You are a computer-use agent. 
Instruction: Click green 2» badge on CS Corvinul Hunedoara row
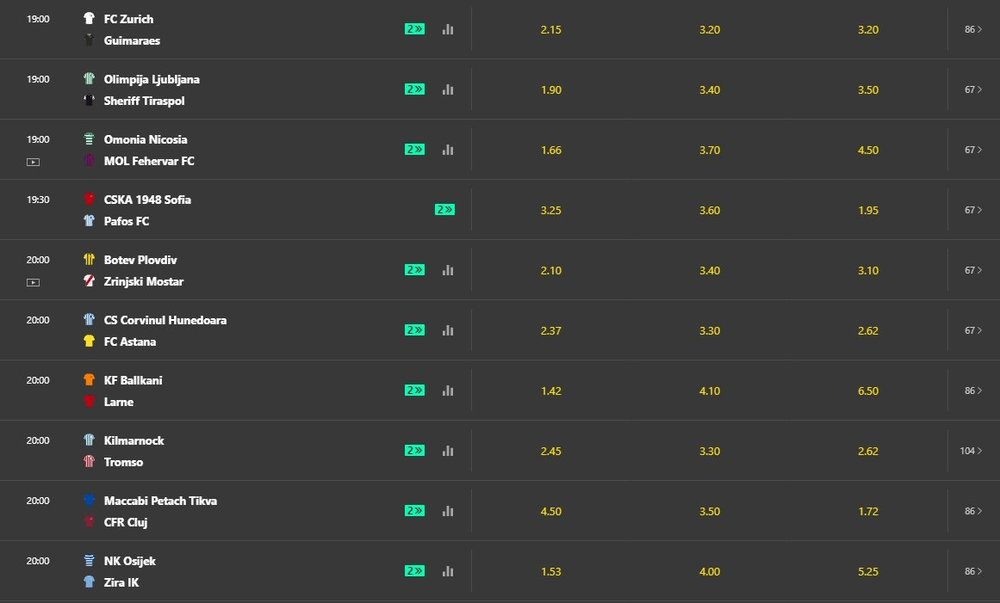(414, 330)
